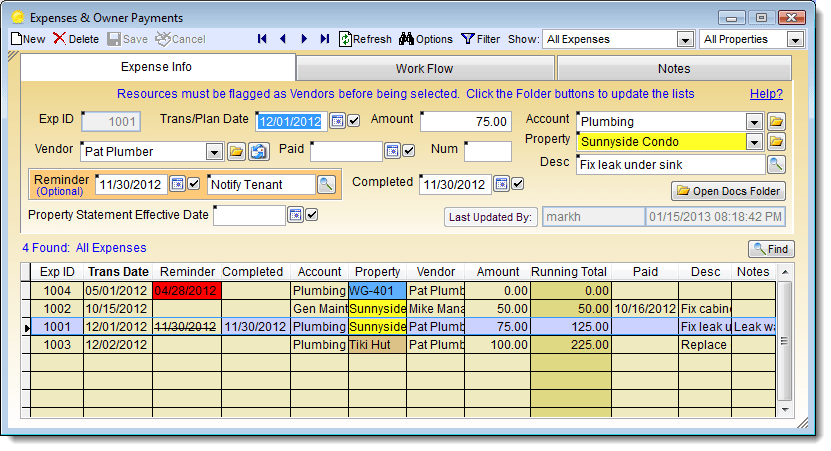Expand the All Properties dropdown
831x451 pixels.
(794, 40)
